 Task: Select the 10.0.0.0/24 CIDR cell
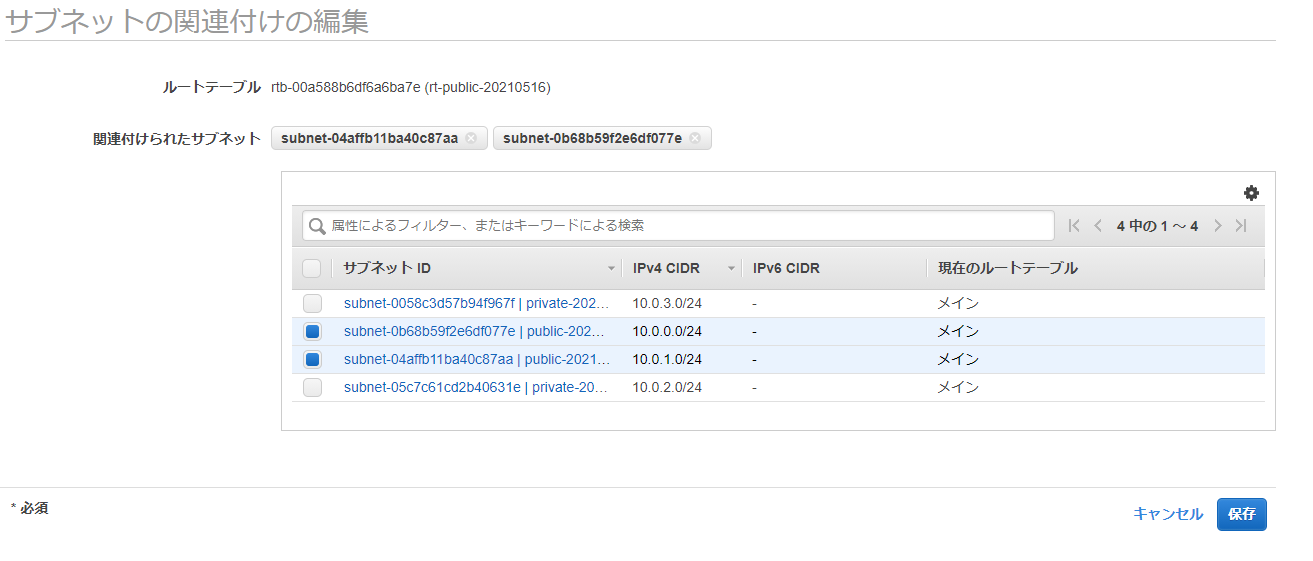click(x=667, y=331)
